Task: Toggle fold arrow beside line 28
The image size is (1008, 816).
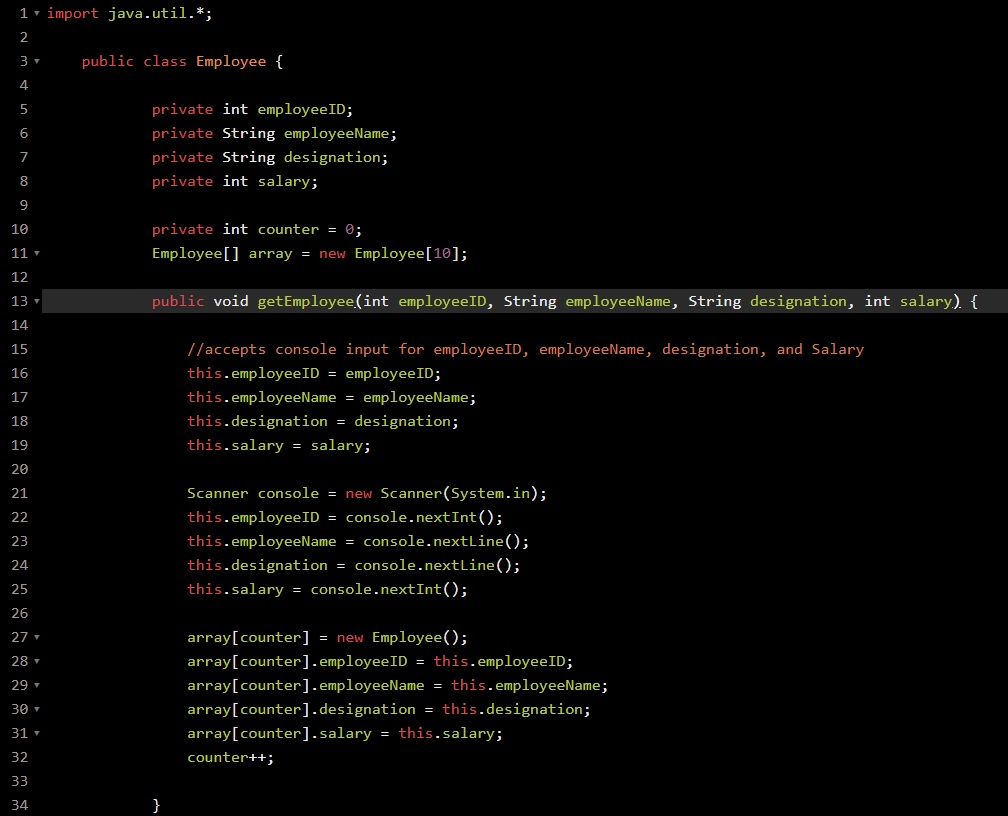Action: 37,661
